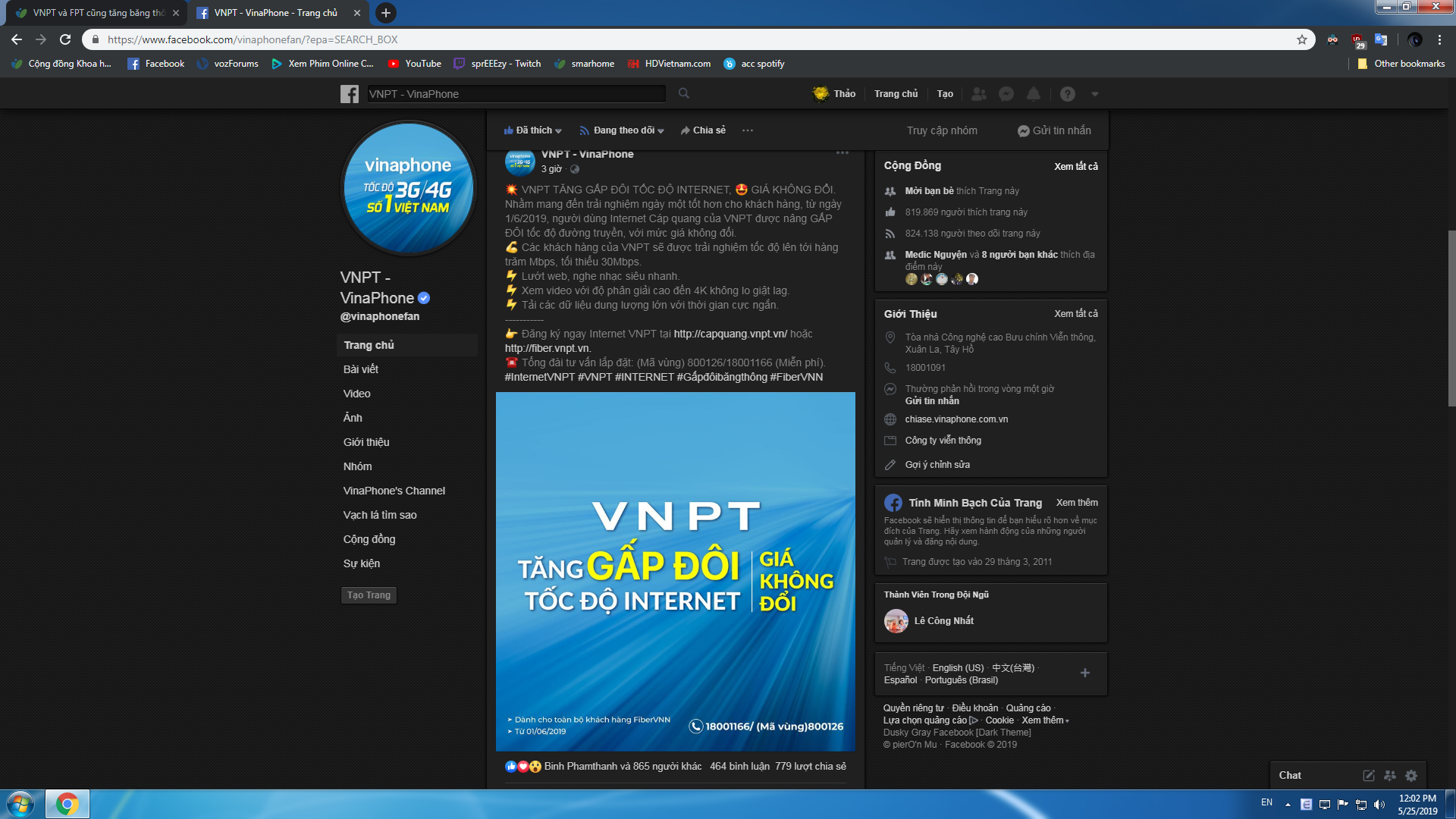The height and width of the screenshot is (819, 1456).
Task: Click EN language indicator in taskbar
Action: (1266, 802)
